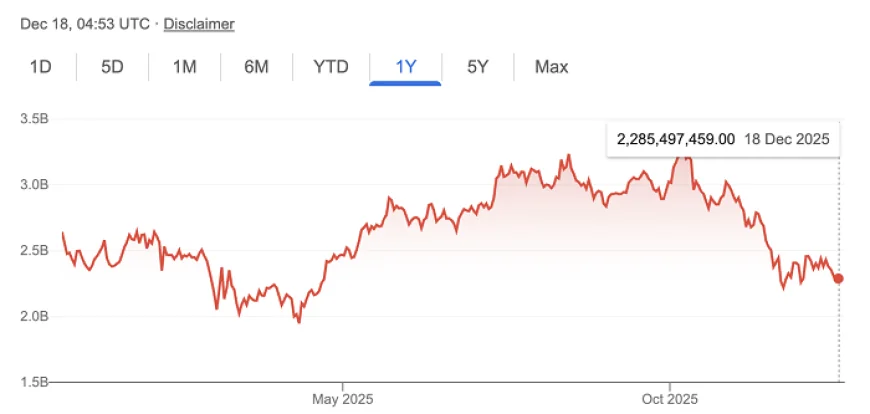
Task: Switch to the 1D range tab
Action: pos(41,67)
